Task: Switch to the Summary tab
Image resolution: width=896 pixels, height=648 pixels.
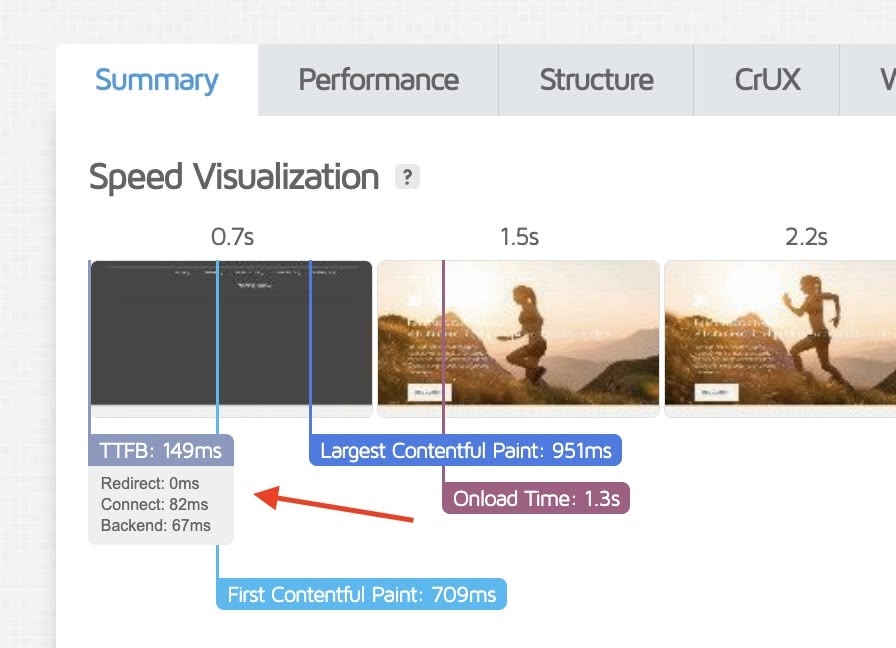Action: point(157,80)
